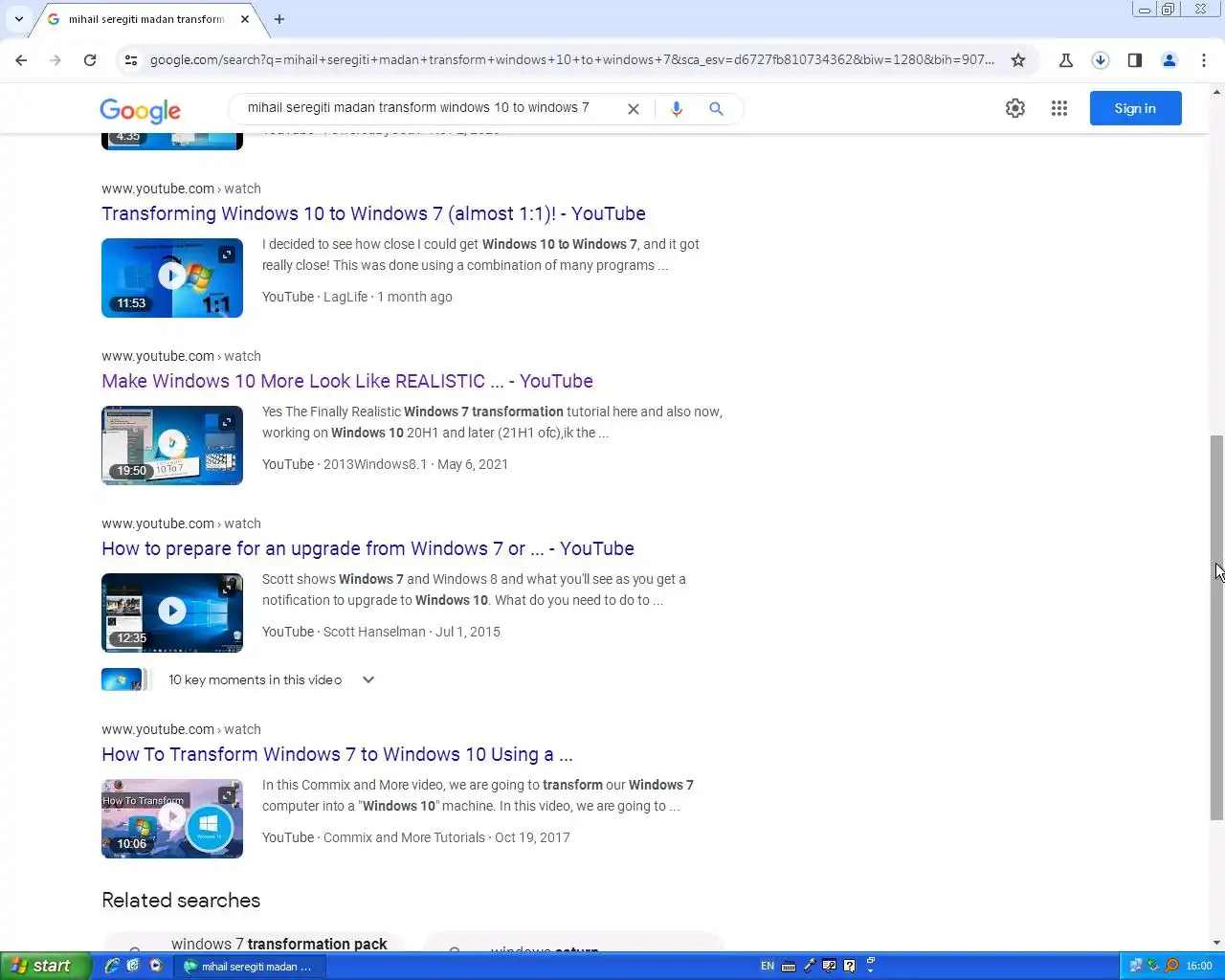Click the vertical page scrollbar thumb
This screenshot has height=980, width=1225.
pos(1216,627)
